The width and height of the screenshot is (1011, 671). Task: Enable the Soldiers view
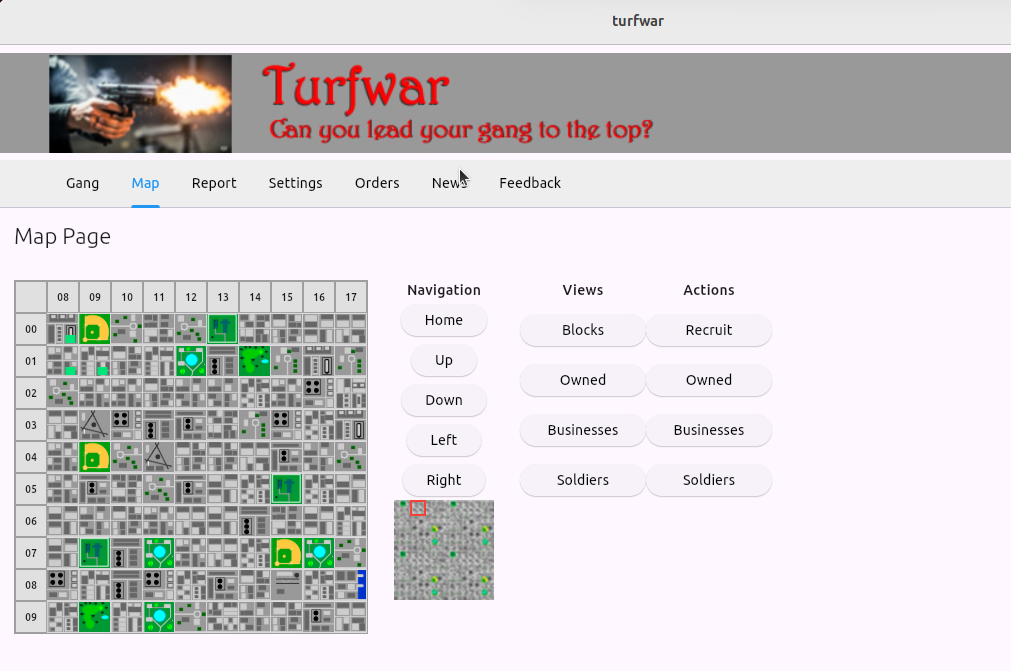tap(582, 480)
